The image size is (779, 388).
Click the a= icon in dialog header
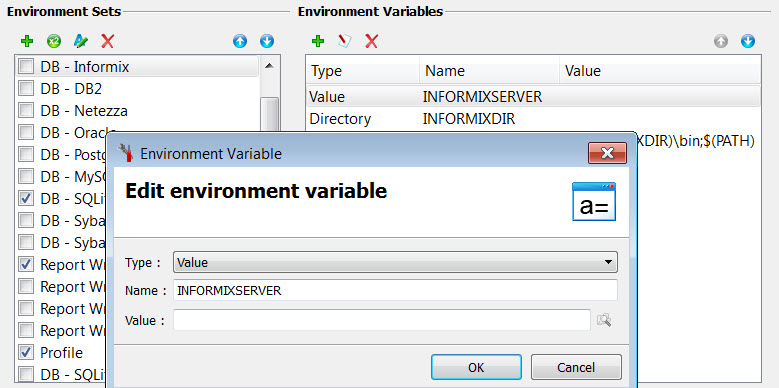click(x=594, y=201)
